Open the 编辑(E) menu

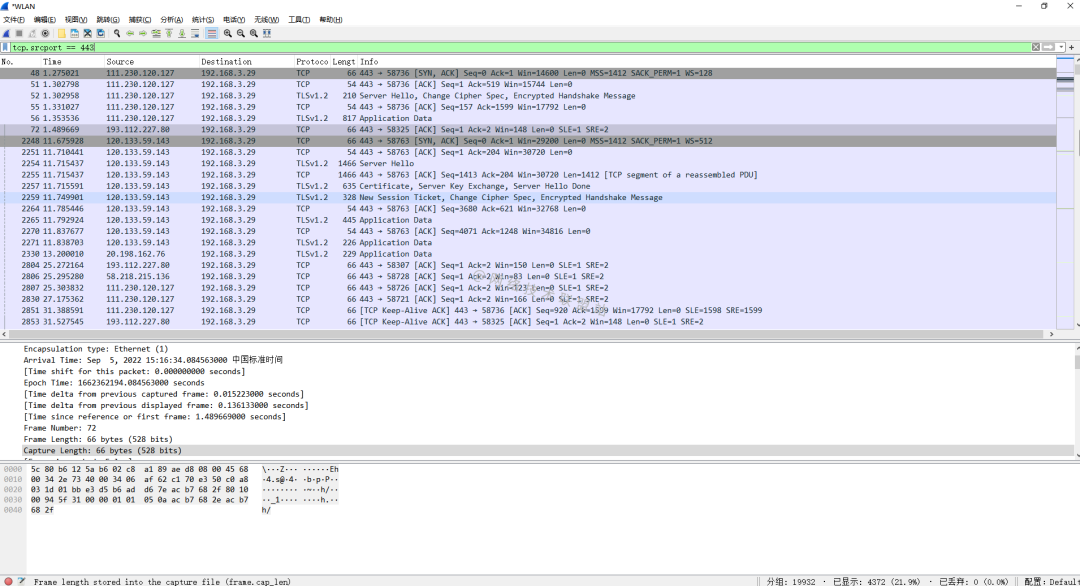(x=45, y=19)
